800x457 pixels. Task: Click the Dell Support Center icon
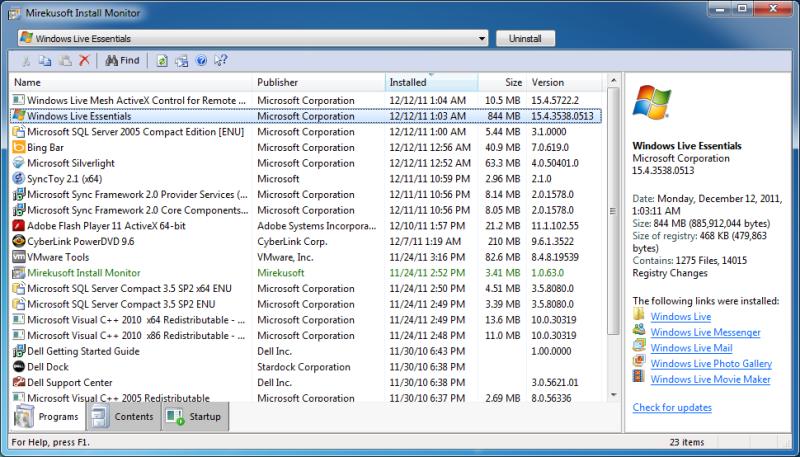(19, 383)
